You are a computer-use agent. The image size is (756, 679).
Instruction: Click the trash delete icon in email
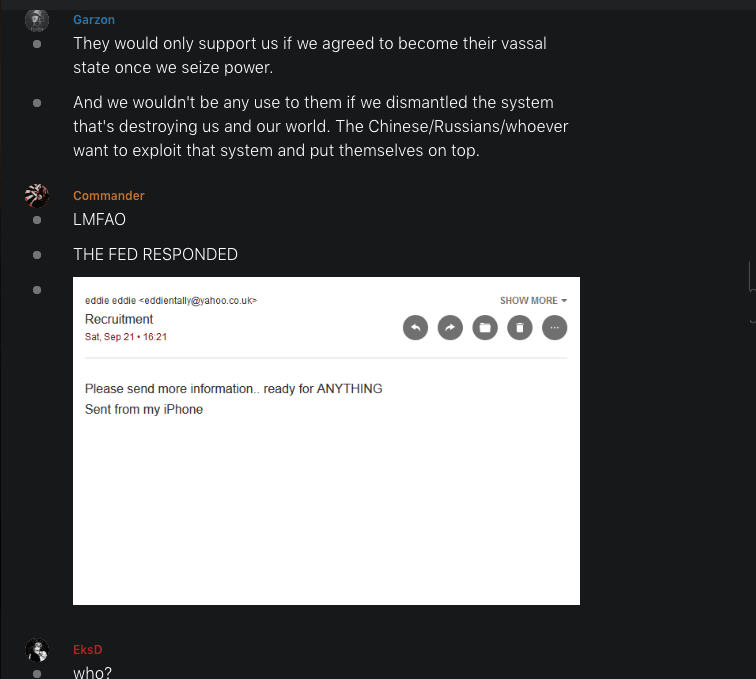pyautogui.click(x=520, y=327)
